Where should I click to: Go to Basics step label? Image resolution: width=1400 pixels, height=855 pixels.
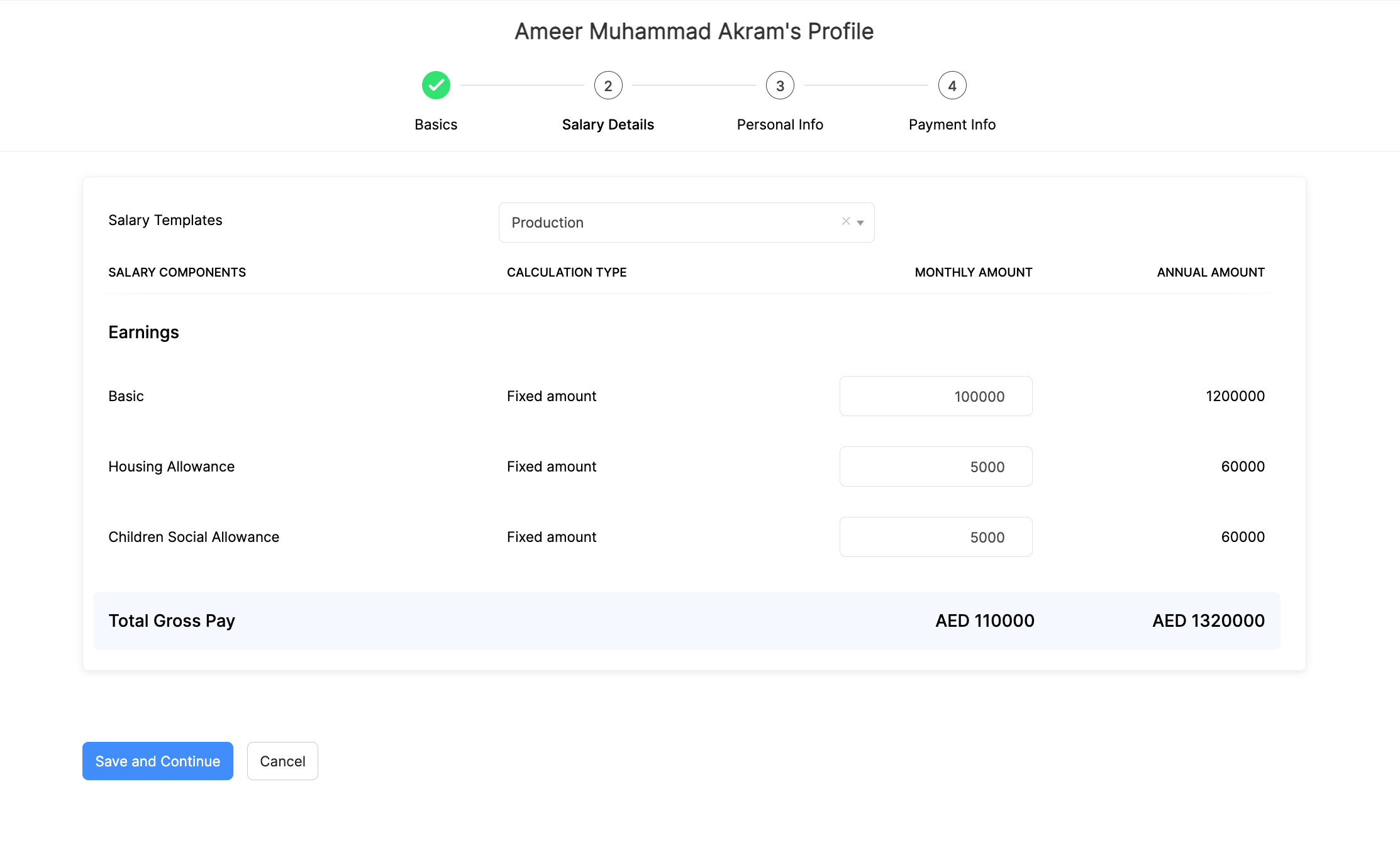436,124
